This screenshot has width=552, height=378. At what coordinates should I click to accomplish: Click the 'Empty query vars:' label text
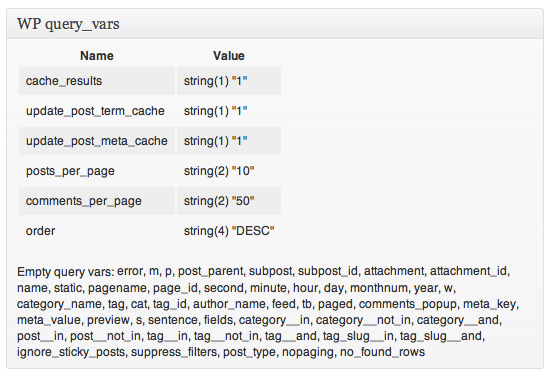pos(65,272)
